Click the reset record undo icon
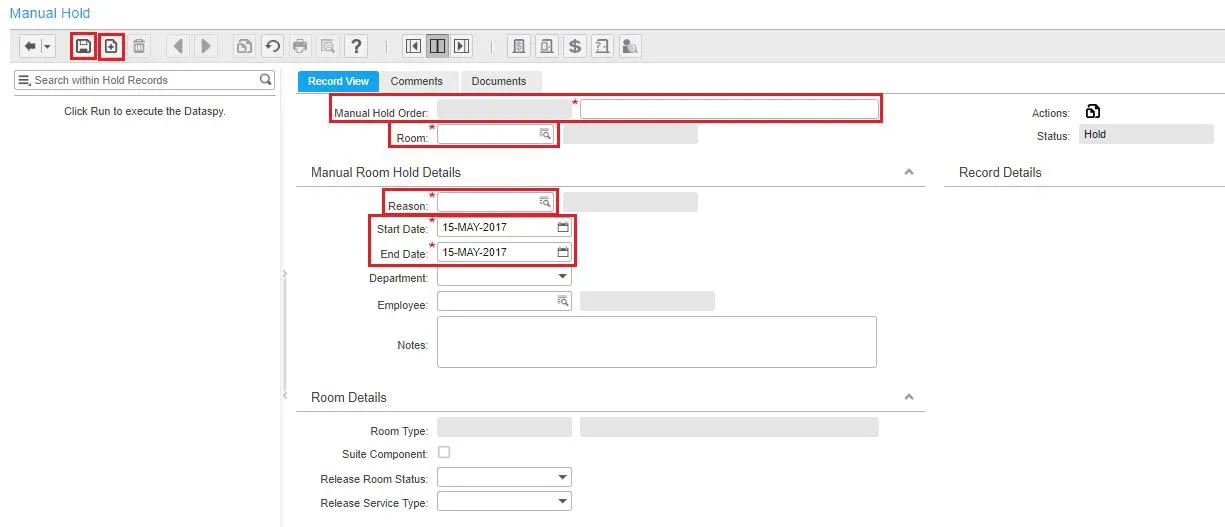The image size is (1225, 527). 272,46
